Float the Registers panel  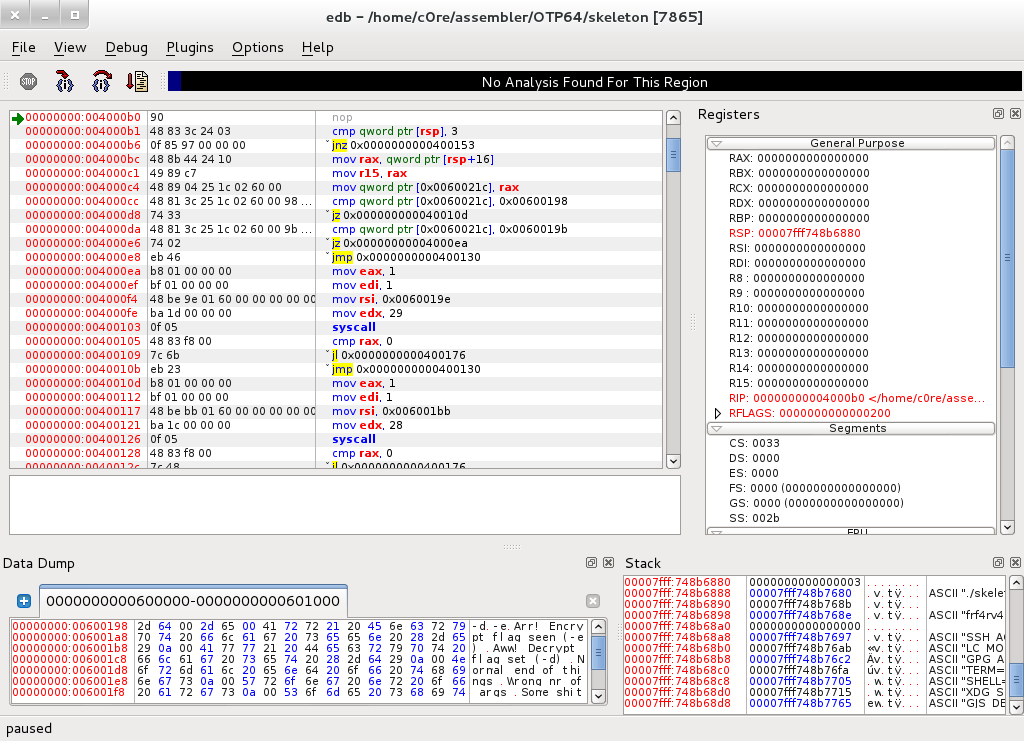click(999, 114)
